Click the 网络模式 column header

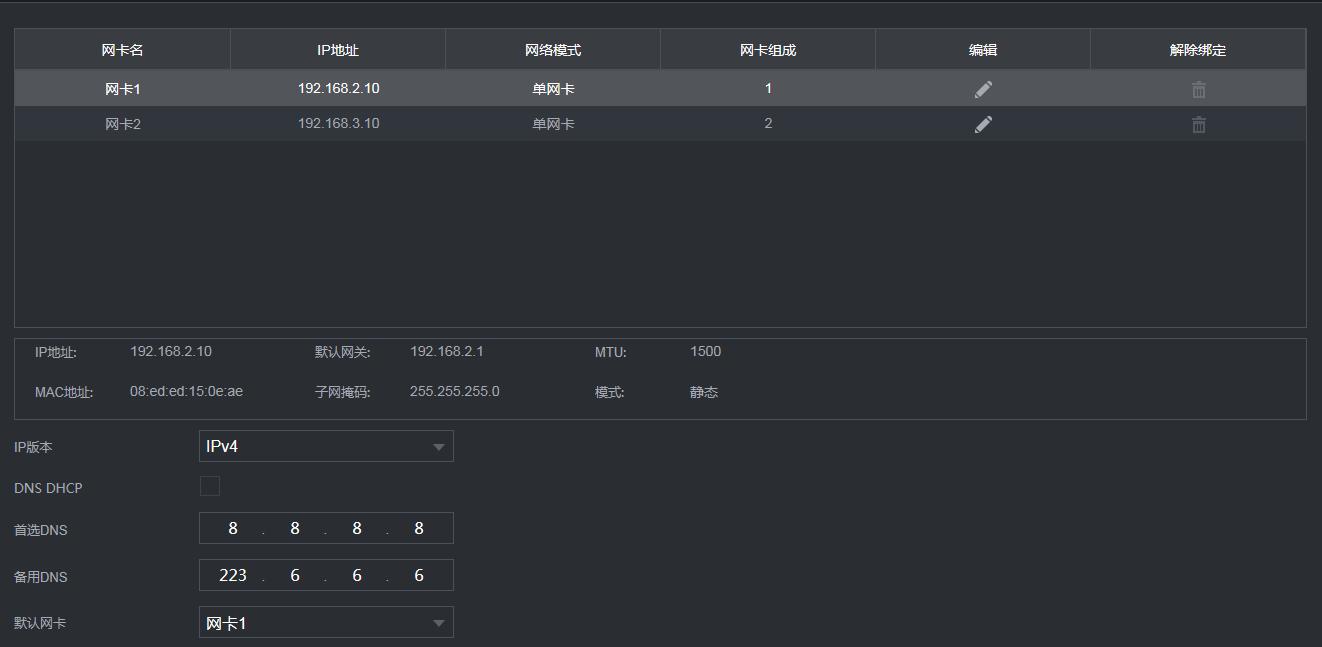(551, 48)
